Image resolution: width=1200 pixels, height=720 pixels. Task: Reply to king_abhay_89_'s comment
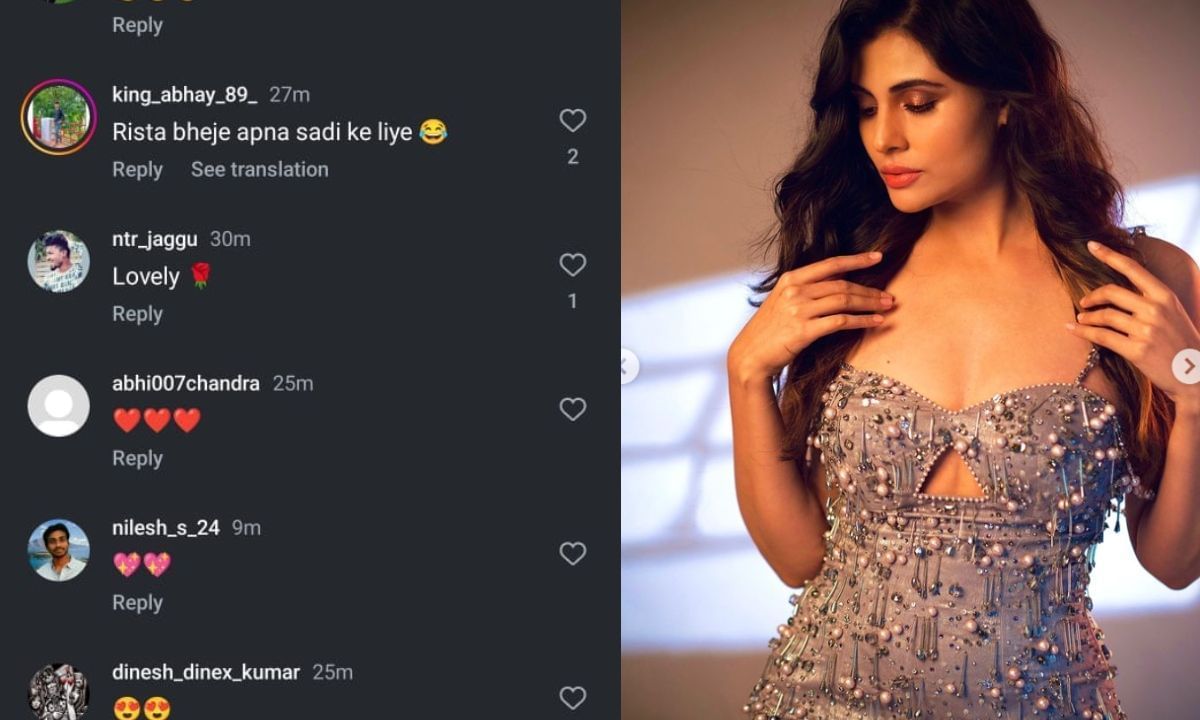[x=137, y=170]
